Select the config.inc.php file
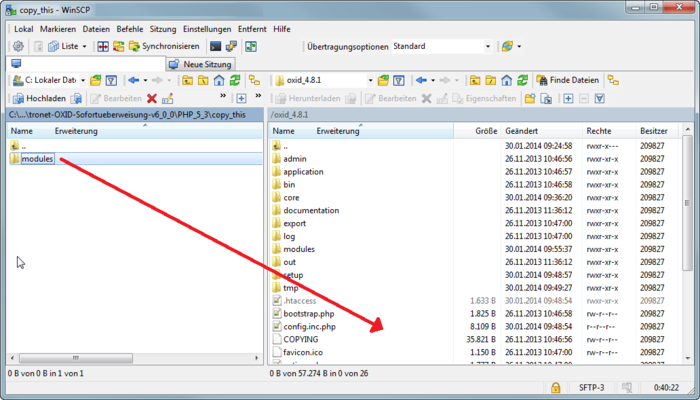700x400 pixels. click(309, 327)
